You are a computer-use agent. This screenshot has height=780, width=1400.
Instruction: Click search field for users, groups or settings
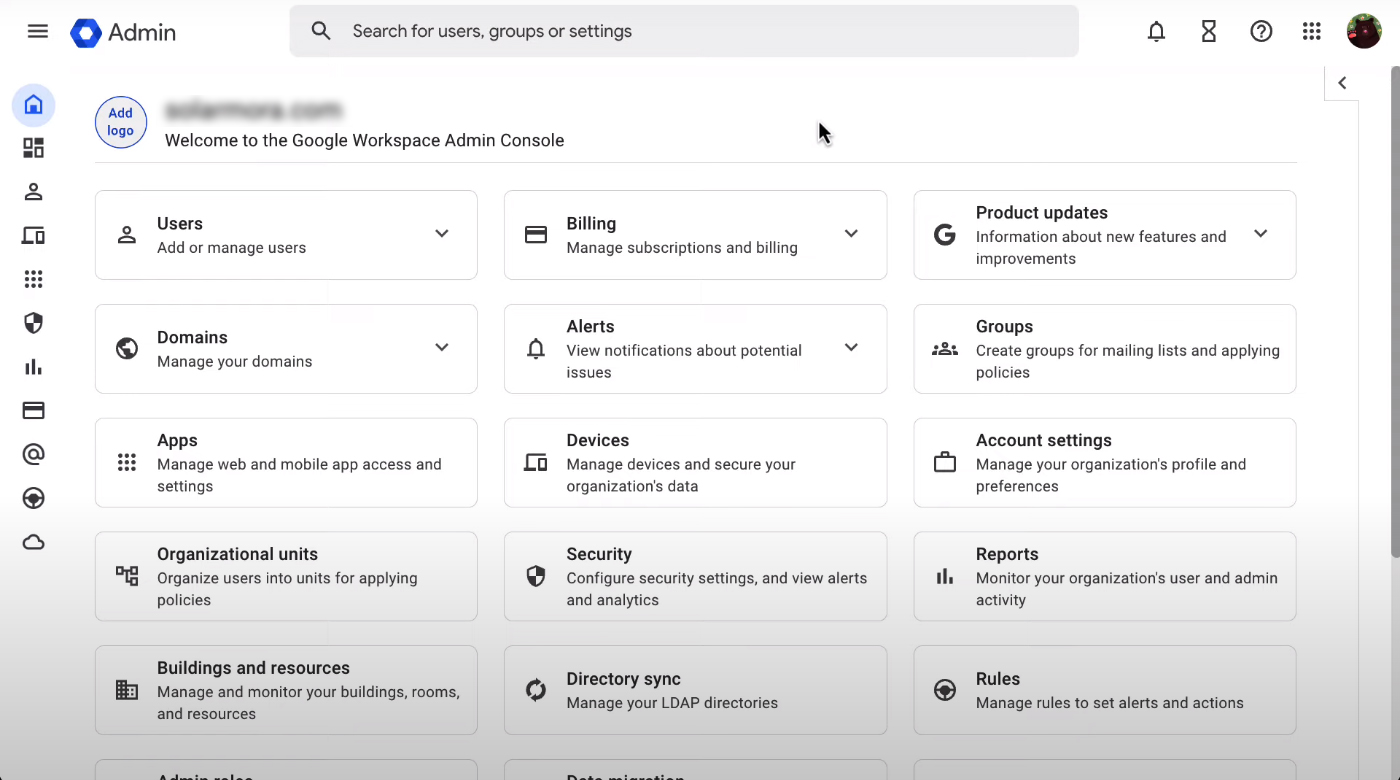click(x=684, y=31)
